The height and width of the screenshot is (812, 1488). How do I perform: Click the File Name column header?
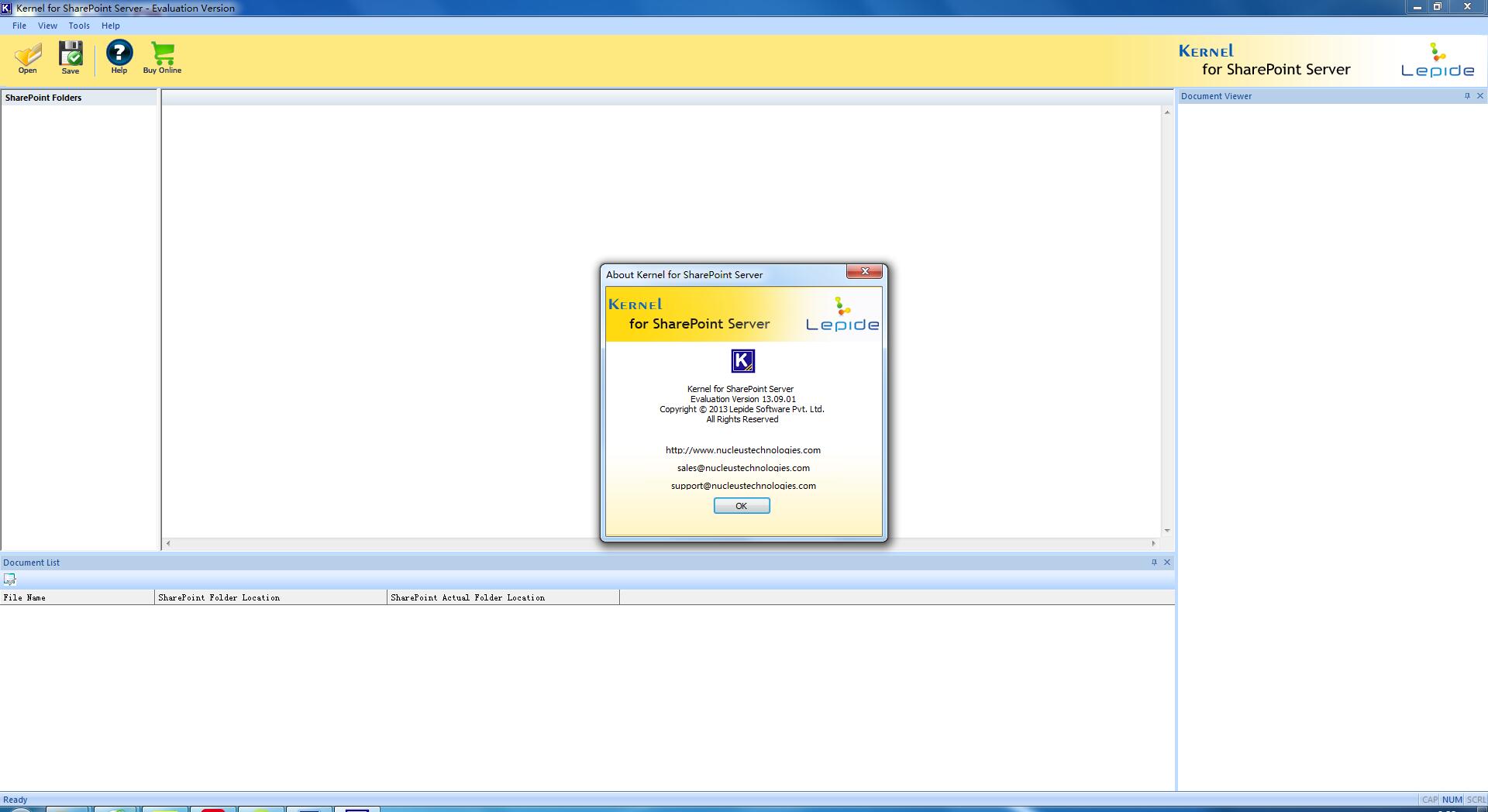77,597
